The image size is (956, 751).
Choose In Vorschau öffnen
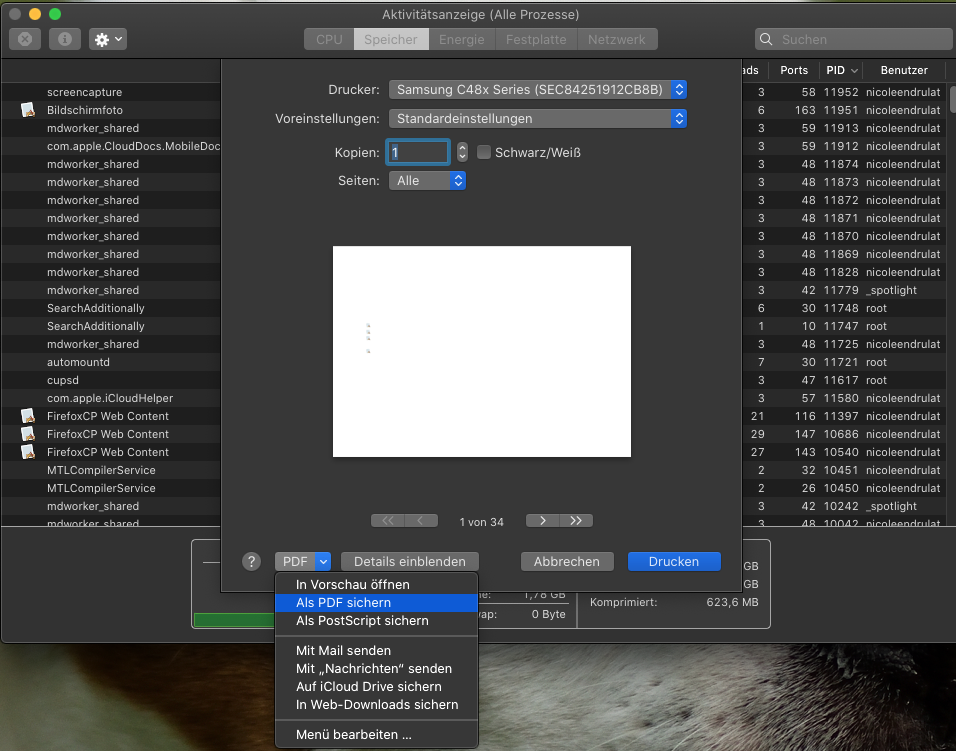coord(352,585)
